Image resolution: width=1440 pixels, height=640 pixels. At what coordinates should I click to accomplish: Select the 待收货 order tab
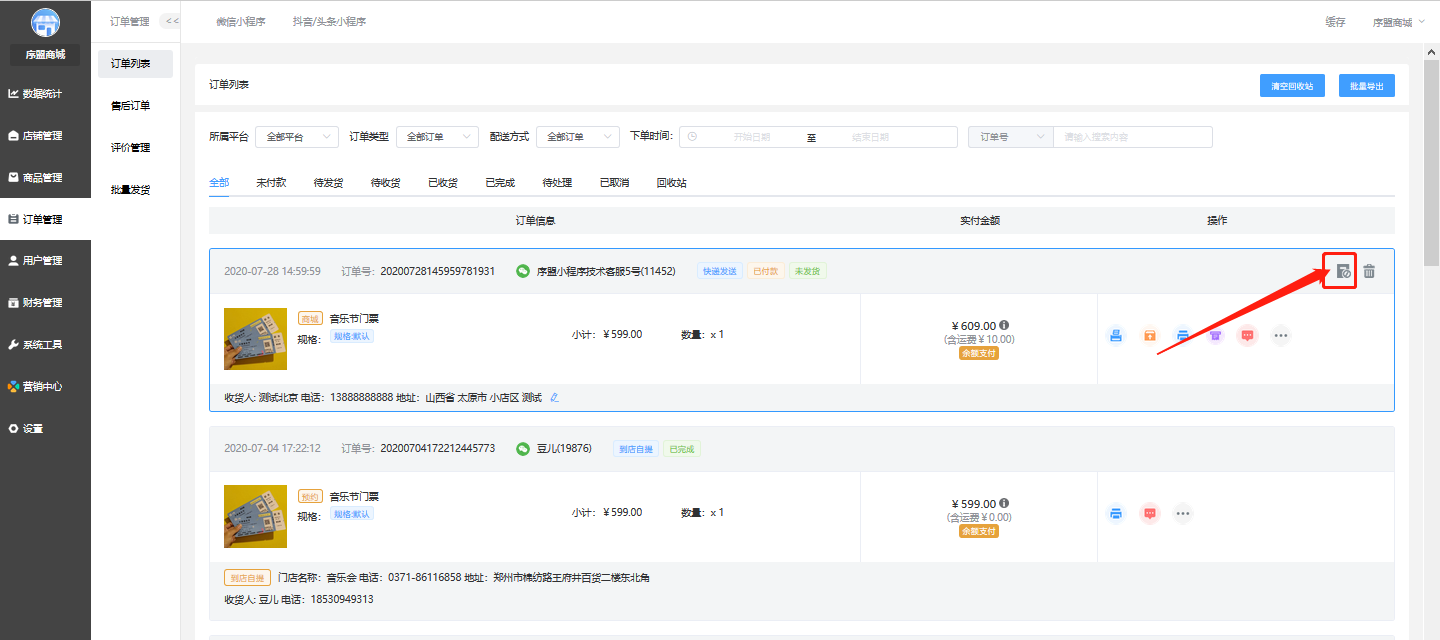click(x=386, y=183)
